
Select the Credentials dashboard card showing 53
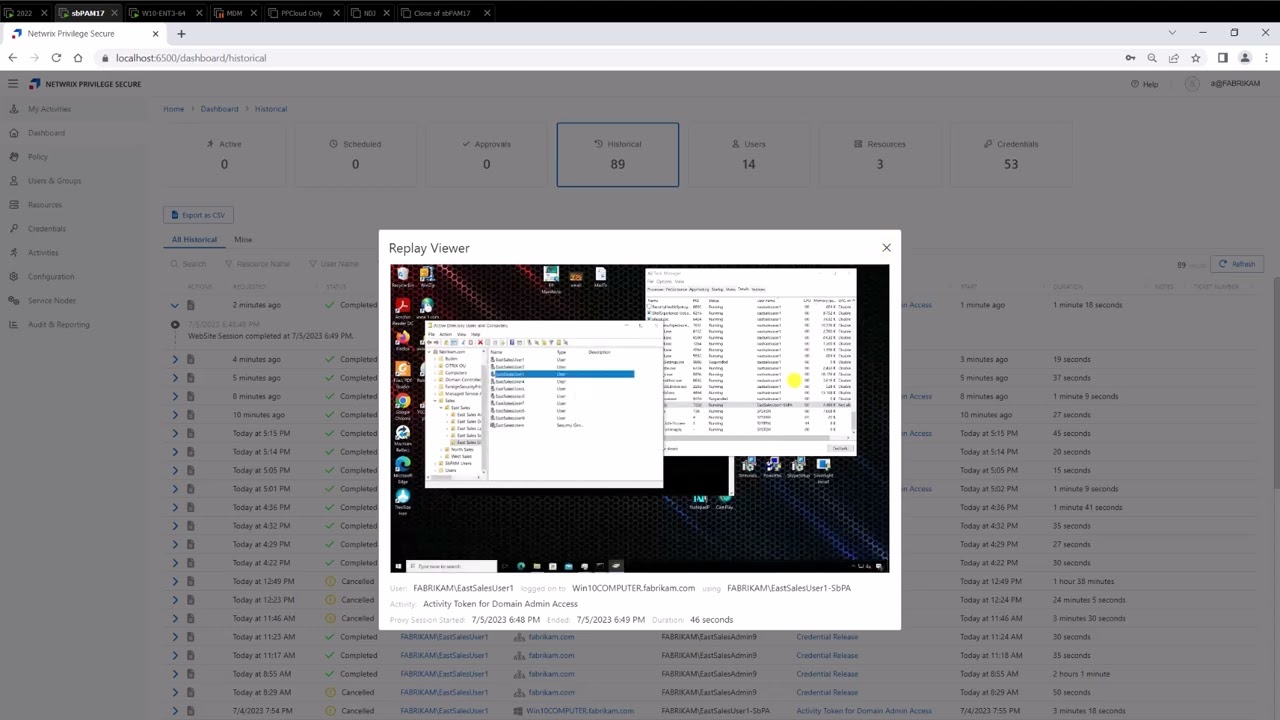point(1011,155)
